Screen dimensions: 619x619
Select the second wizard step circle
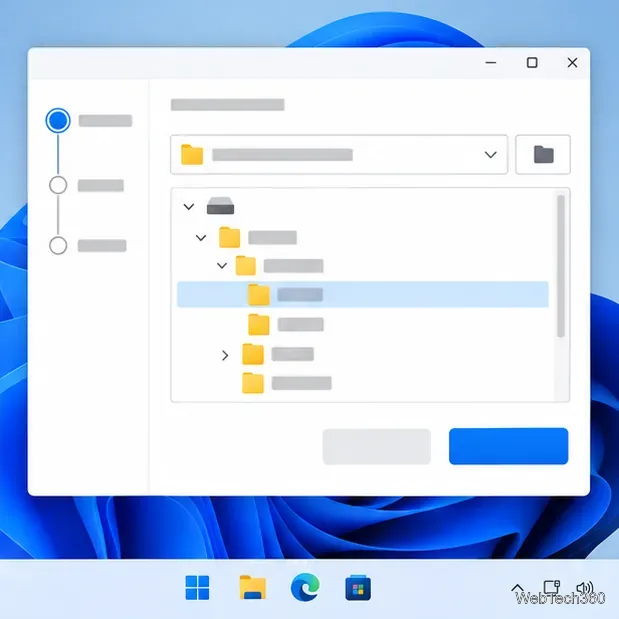click(x=58, y=185)
